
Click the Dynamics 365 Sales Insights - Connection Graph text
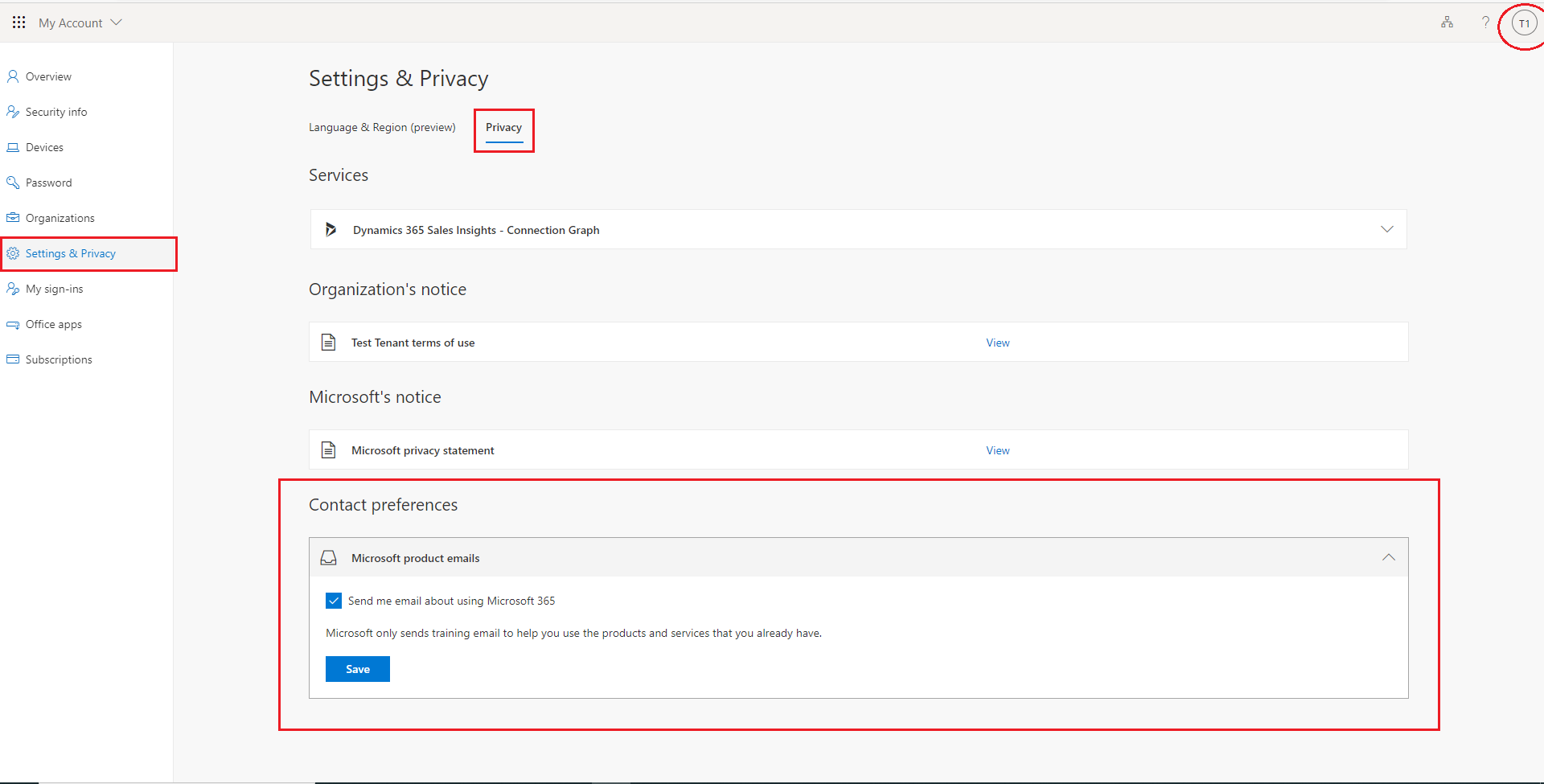(x=476, y=230)
